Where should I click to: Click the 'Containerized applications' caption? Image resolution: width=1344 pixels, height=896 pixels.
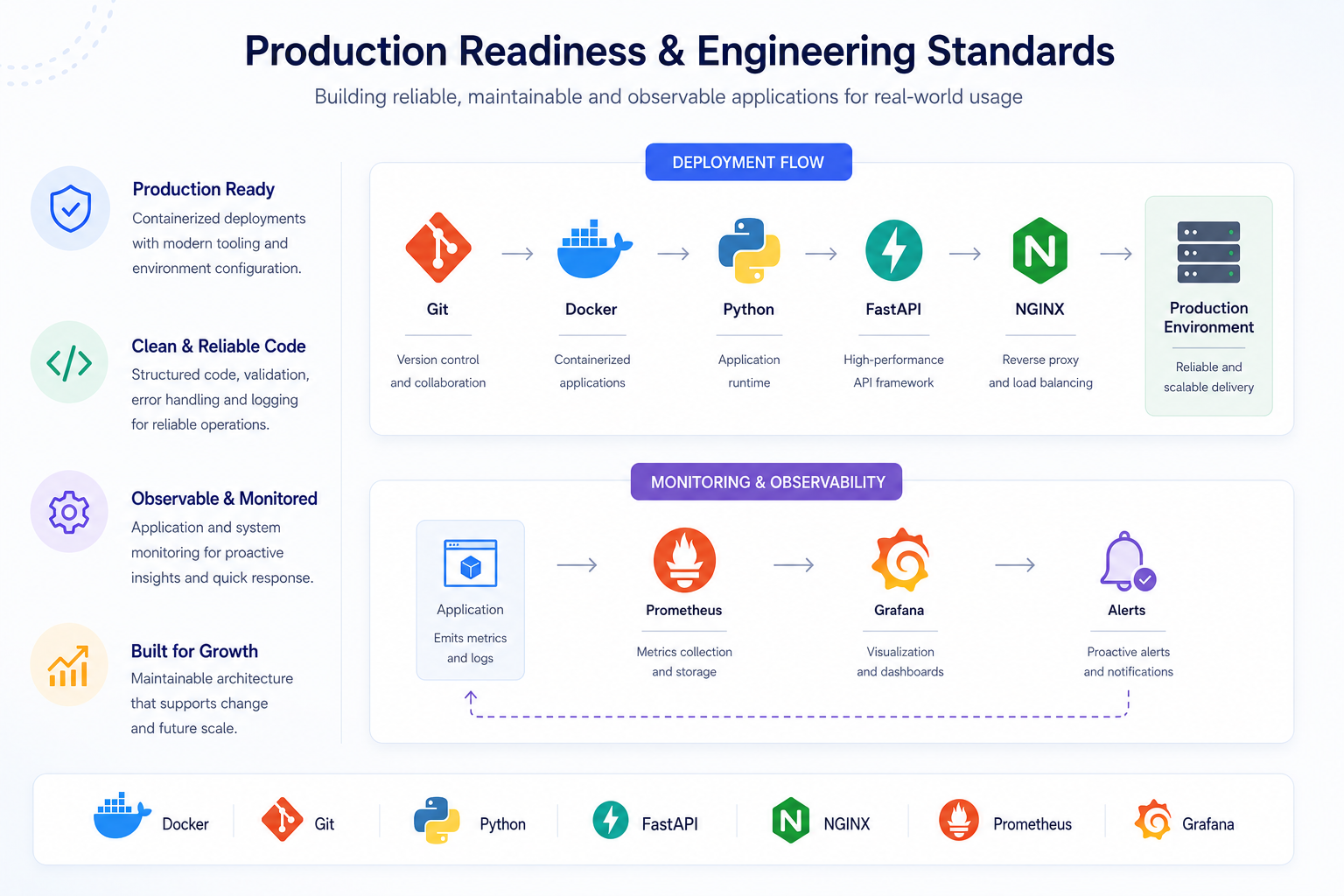(x=592, y=371)
